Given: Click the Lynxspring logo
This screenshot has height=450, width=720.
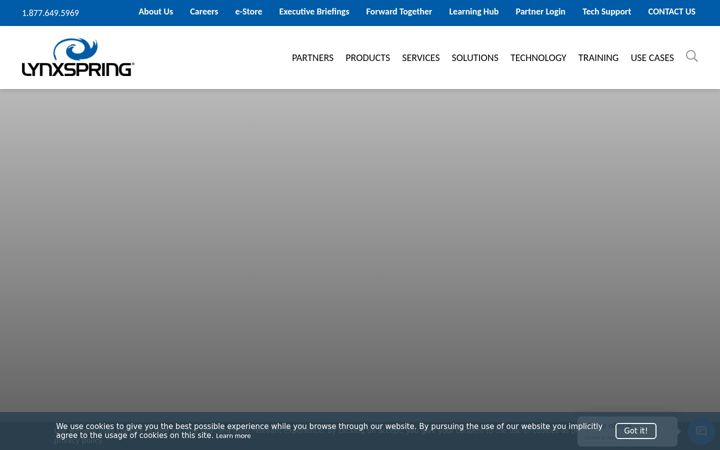Looking at the screenshot, I should coord(78,57).
